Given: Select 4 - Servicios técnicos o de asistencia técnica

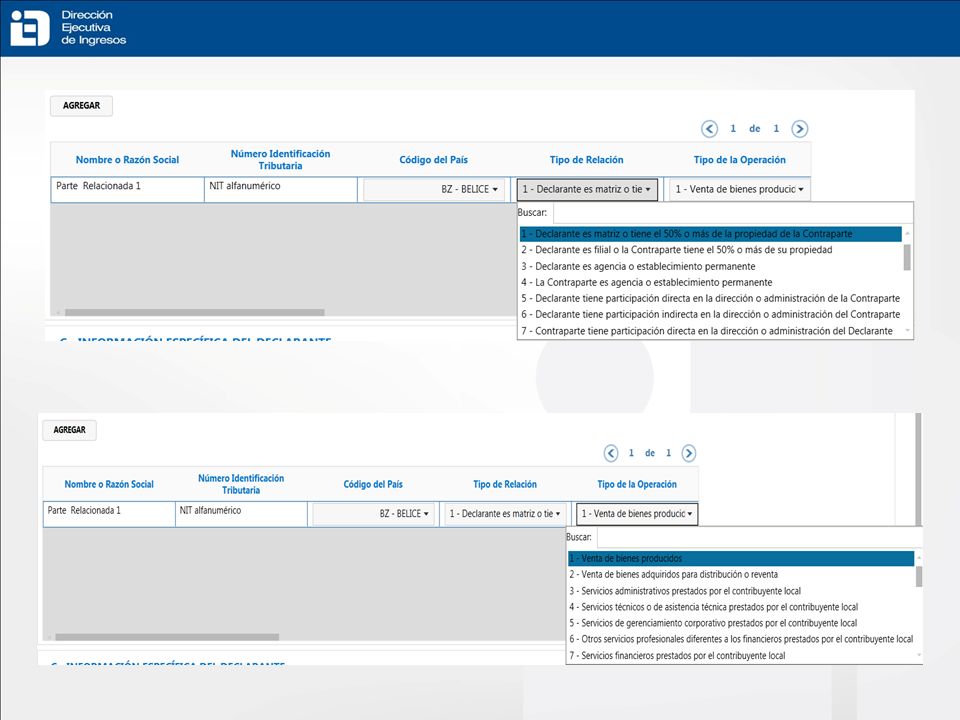Looking at the screenshot, I should point(741,607).
